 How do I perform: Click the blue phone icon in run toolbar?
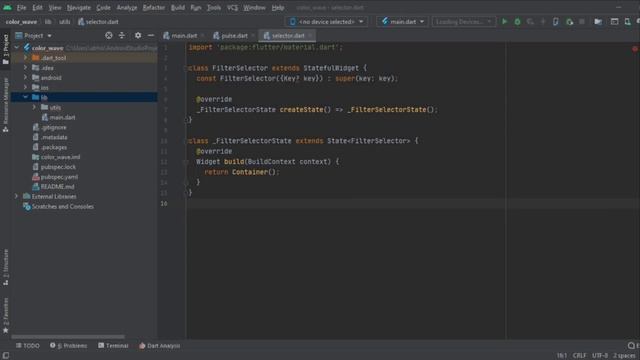point(556,22)
